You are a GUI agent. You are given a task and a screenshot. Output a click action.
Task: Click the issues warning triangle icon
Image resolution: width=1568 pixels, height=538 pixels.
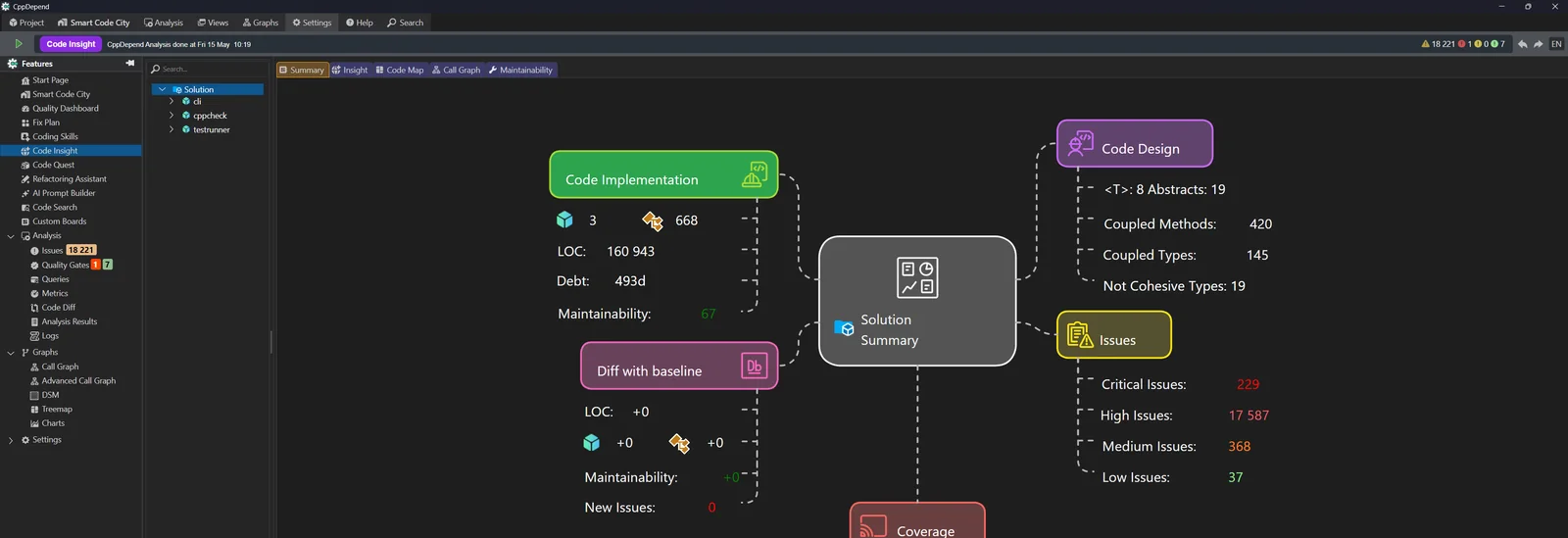click(1425, 44)
